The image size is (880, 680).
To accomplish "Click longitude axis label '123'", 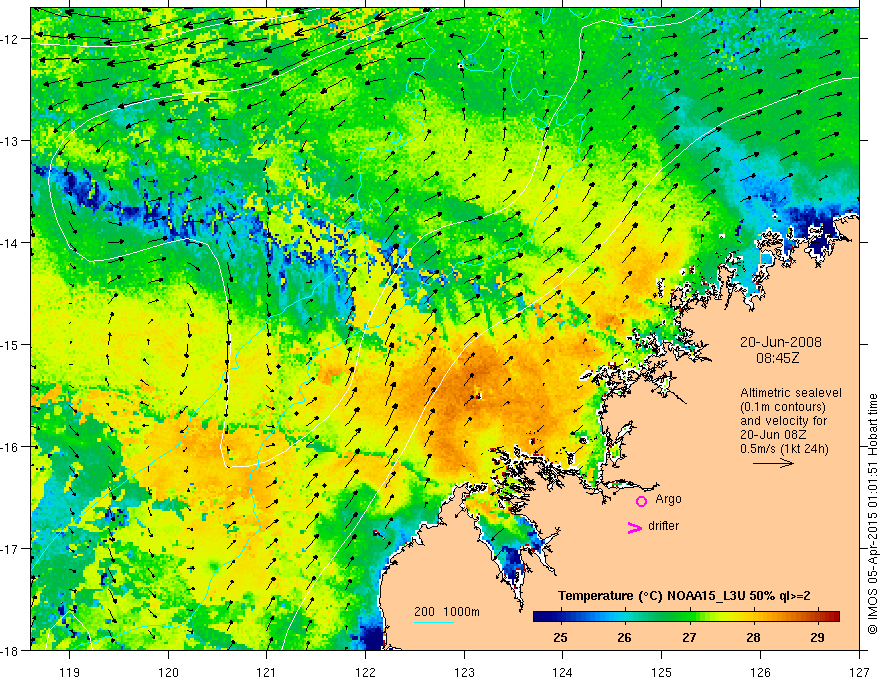I will (x=464, y=672).
